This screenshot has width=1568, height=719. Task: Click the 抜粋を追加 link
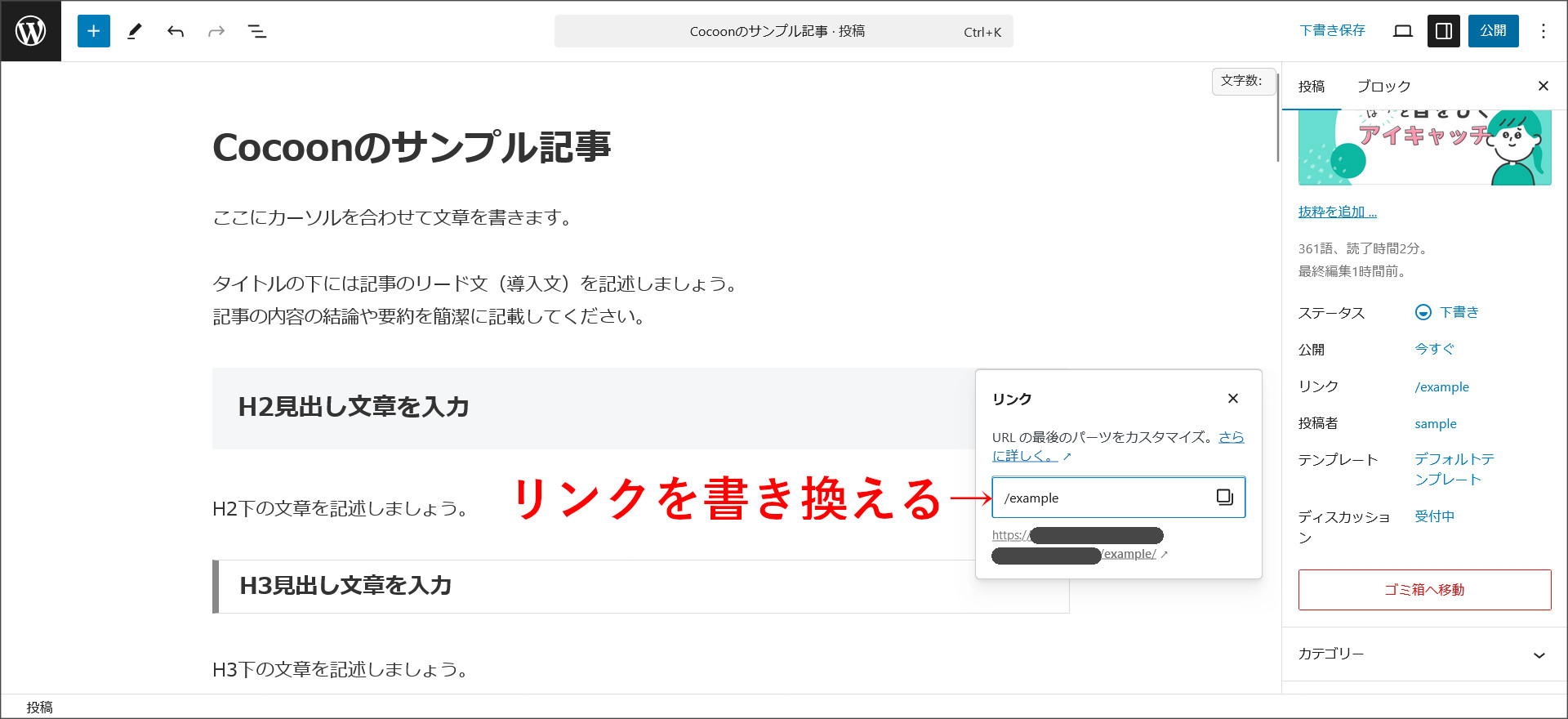coord(1338,212)
